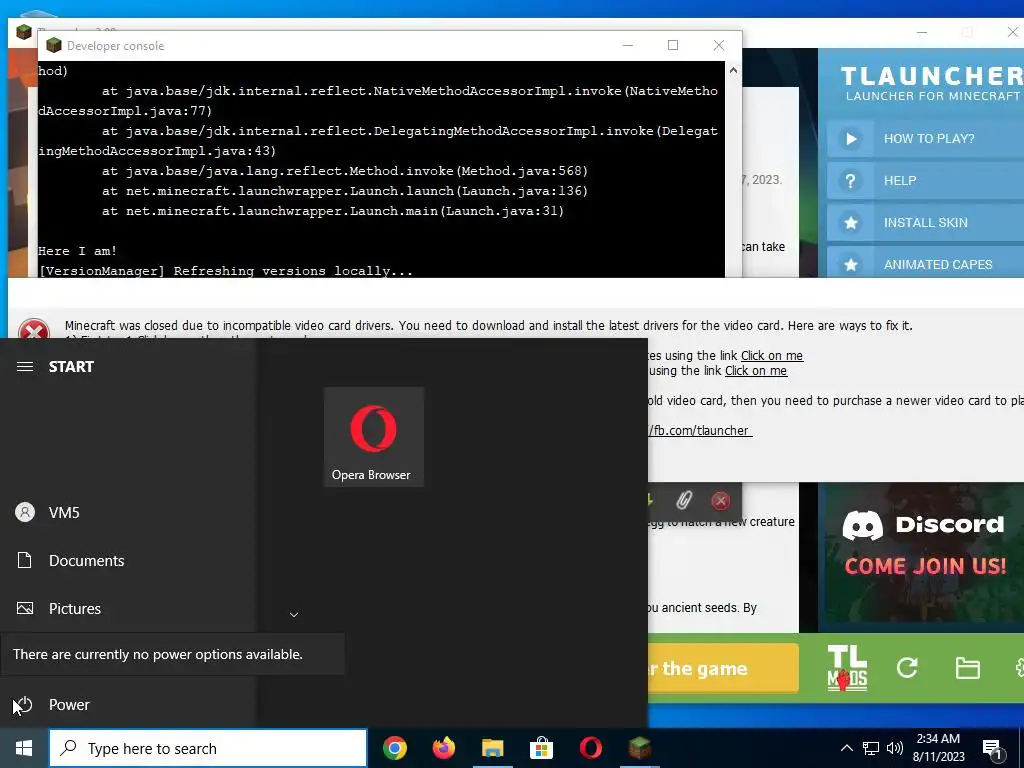Focus the Type here to search box
Image resolution: width=1024 pixels, height=768 pixels.
pos(208,748)
